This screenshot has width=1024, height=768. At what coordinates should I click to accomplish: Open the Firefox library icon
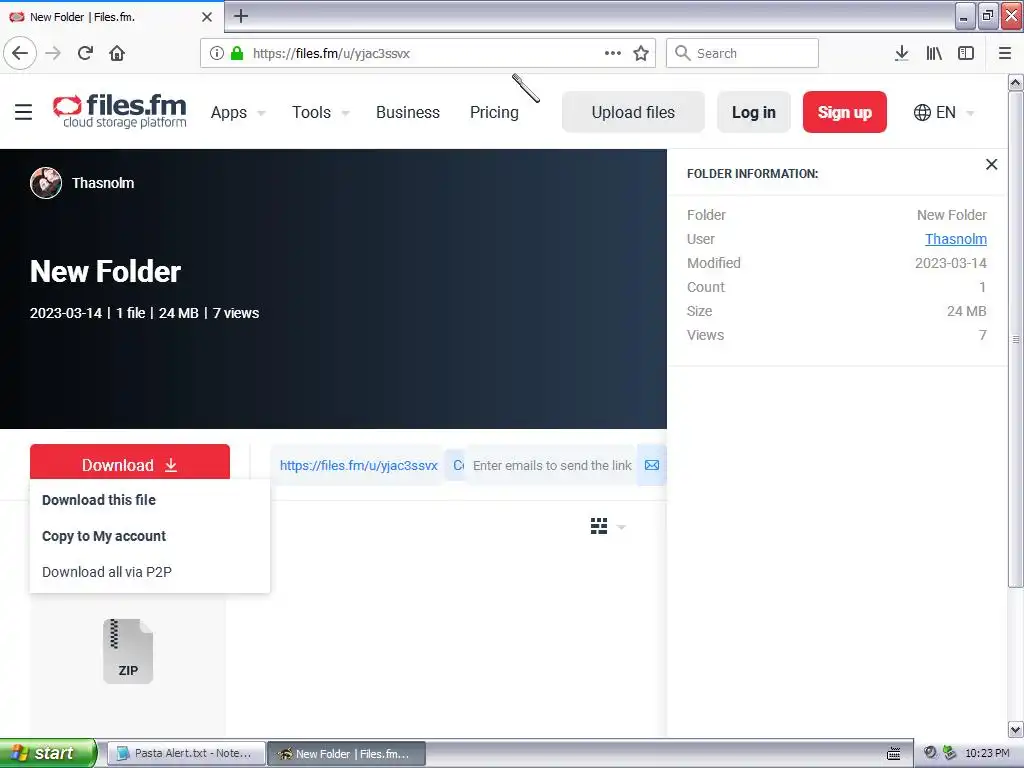934,53
